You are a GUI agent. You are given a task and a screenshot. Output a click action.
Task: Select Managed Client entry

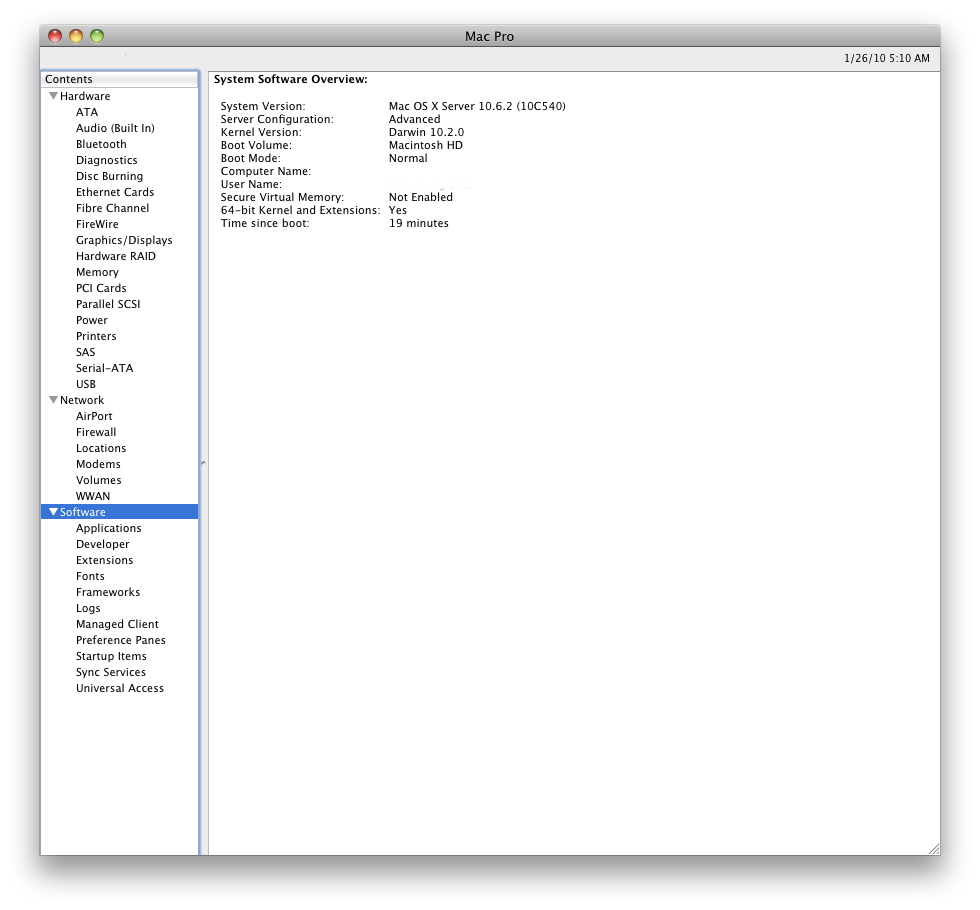(117, 624)
